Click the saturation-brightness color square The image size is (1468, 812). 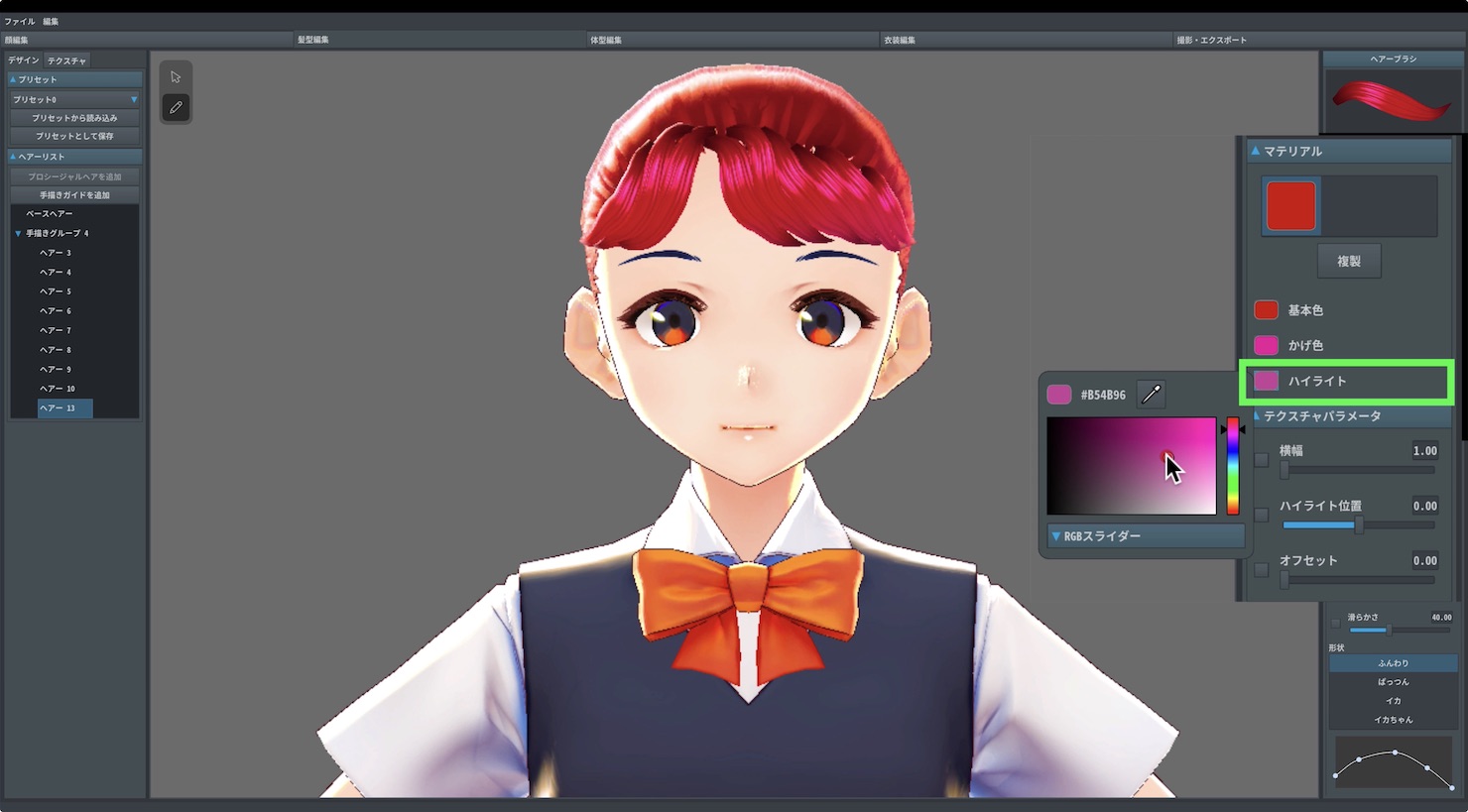[x=1131, y=466]
